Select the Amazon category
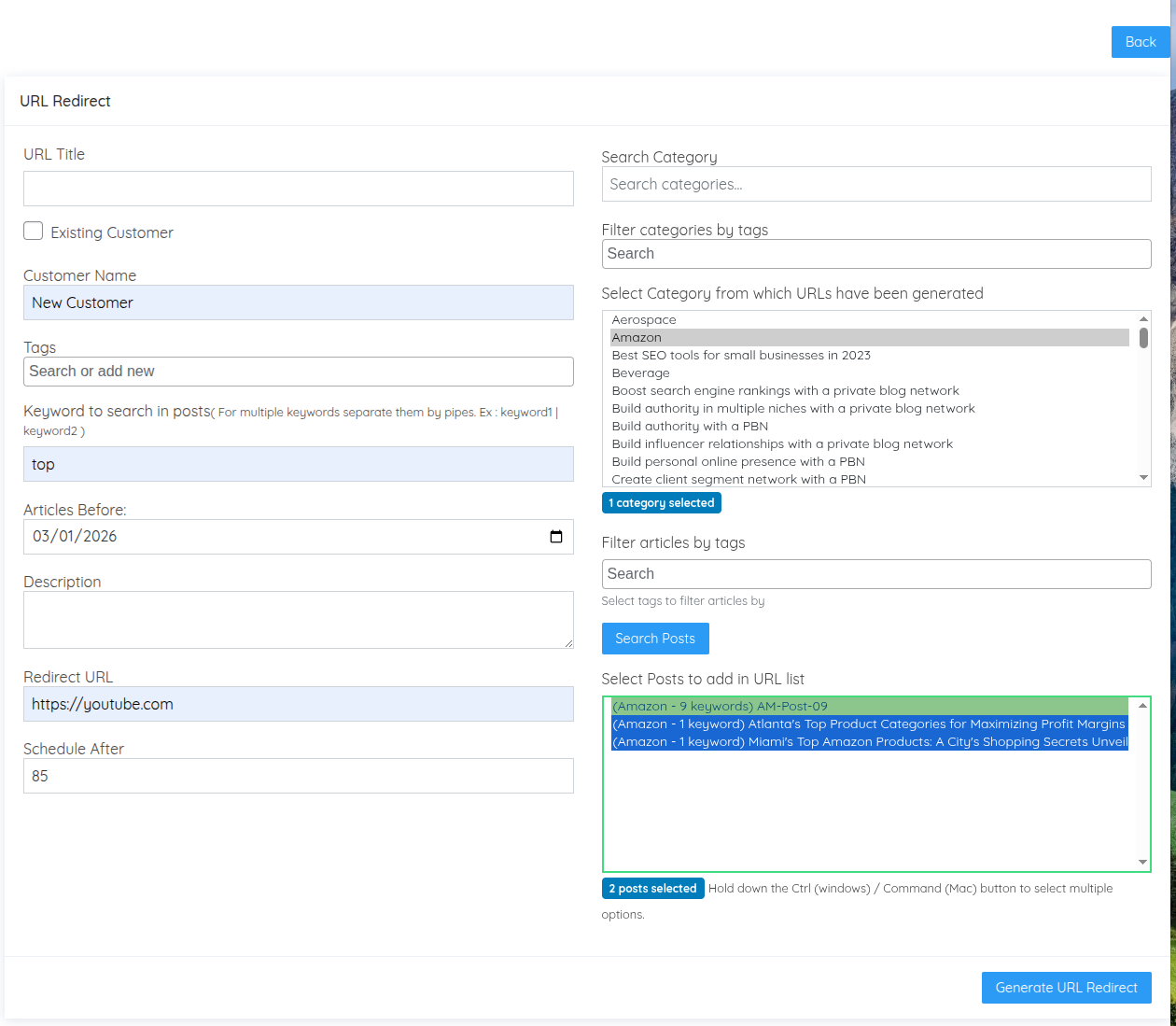Viewport: 1176px width, 1026px height. [x=637, y=338]
